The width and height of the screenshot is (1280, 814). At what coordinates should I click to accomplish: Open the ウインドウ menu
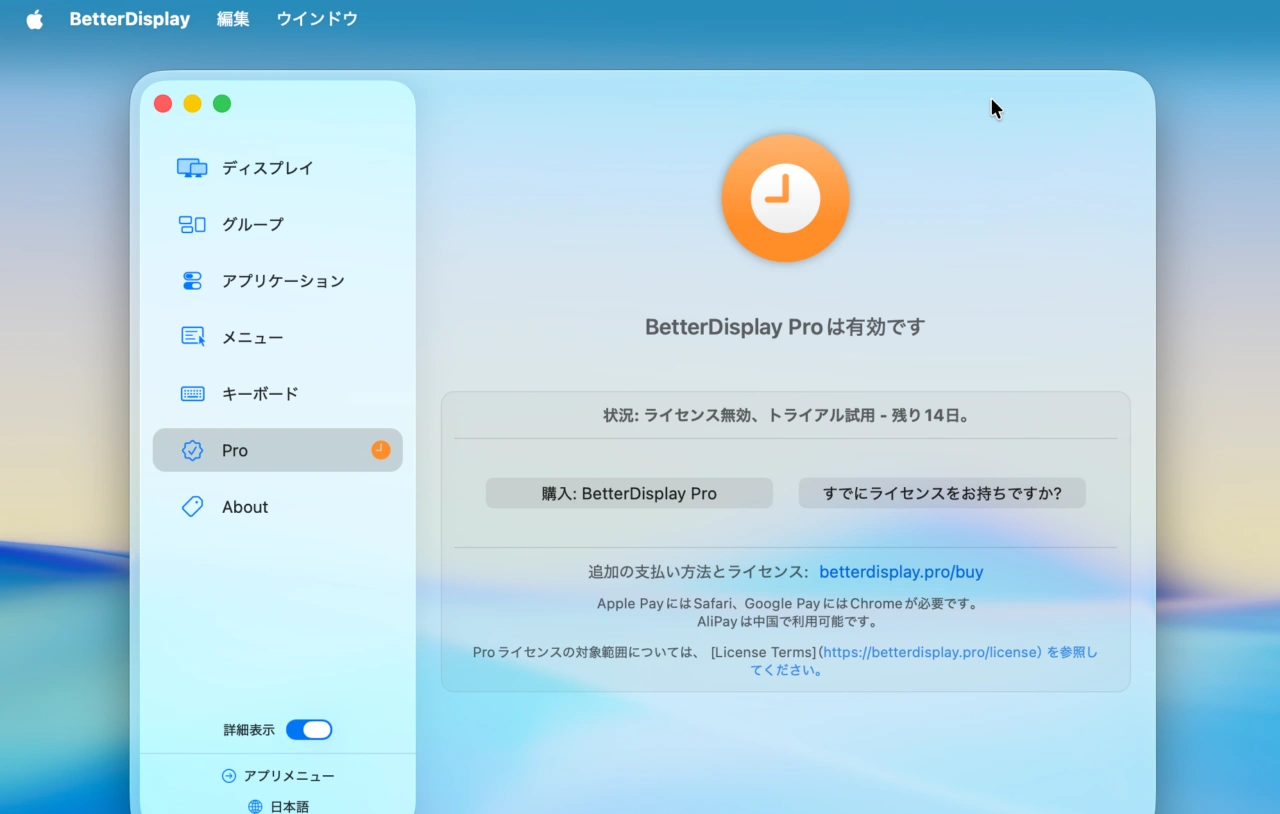[x=317, y=19]
